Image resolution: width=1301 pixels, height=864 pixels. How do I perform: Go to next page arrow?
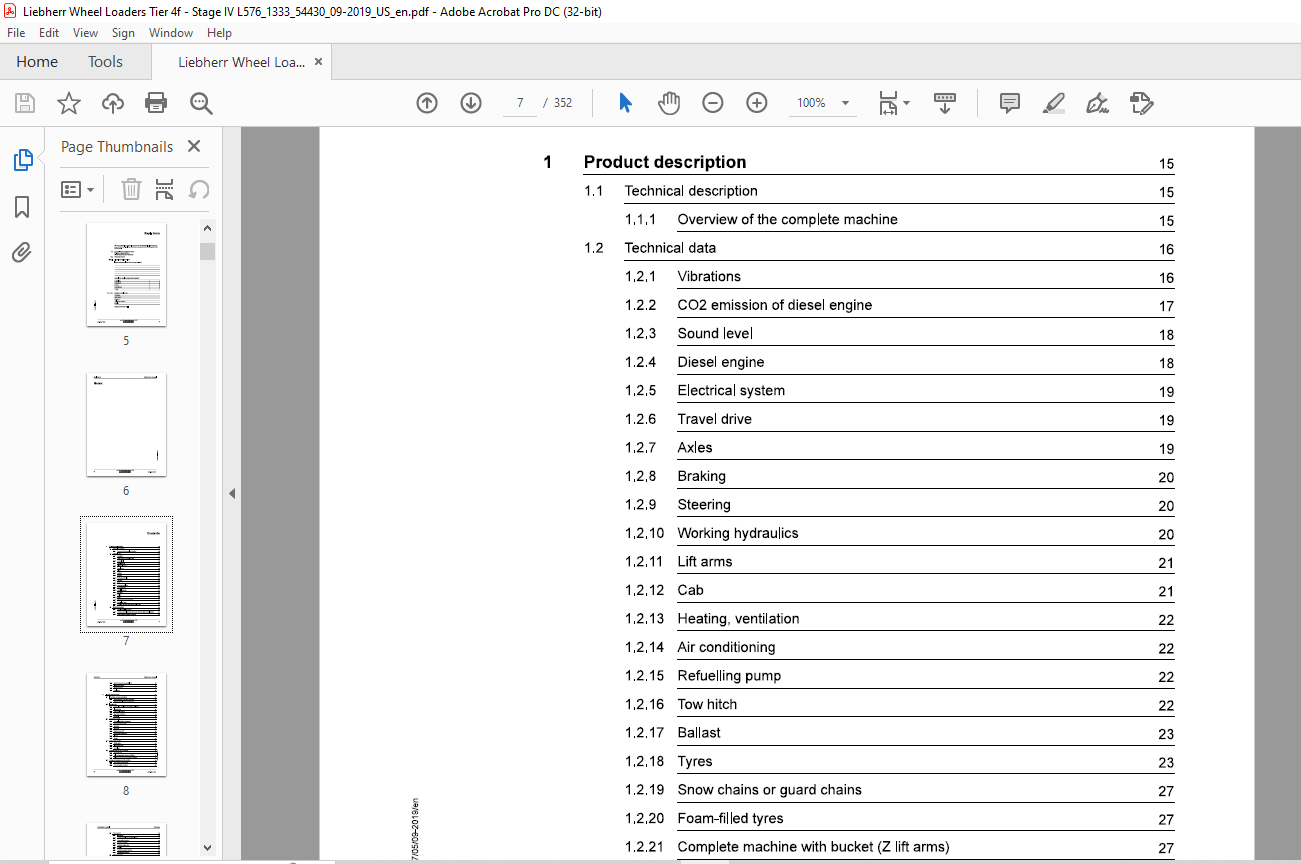tap(471, 103)
